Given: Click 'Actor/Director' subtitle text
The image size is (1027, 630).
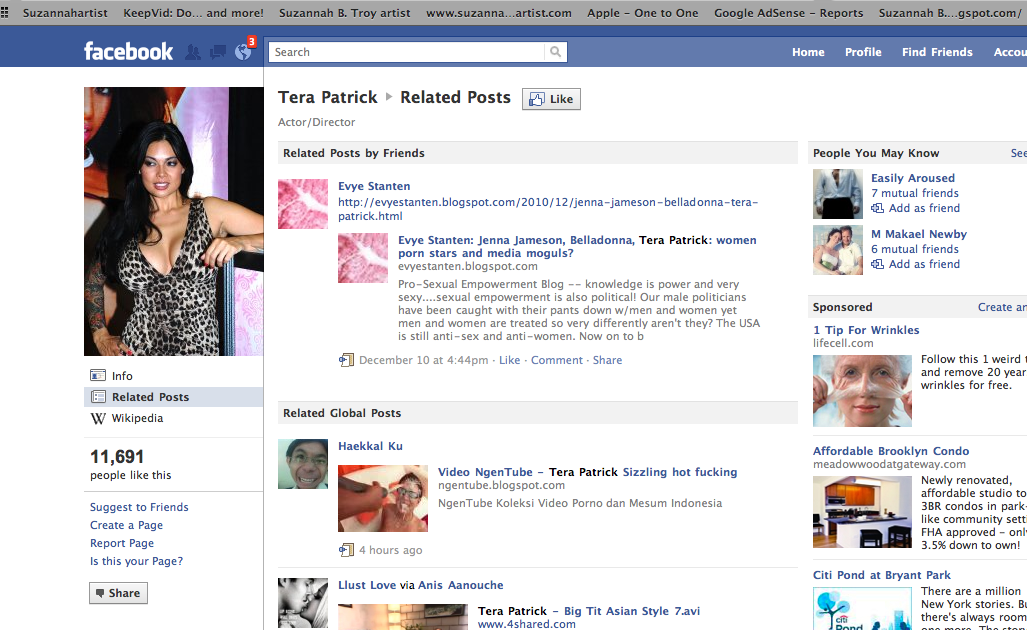Looking at the screenshot, I should (x=316, y=122).
